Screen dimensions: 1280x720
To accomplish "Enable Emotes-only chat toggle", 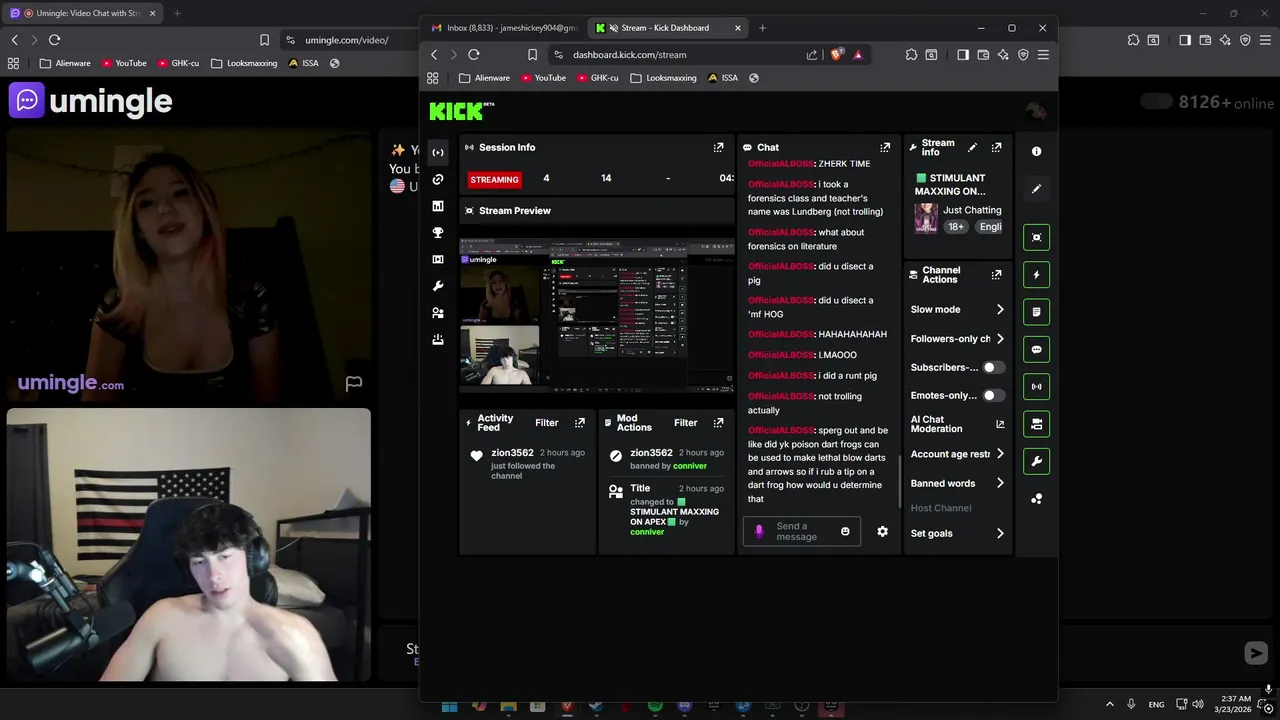I will point(992,395).
